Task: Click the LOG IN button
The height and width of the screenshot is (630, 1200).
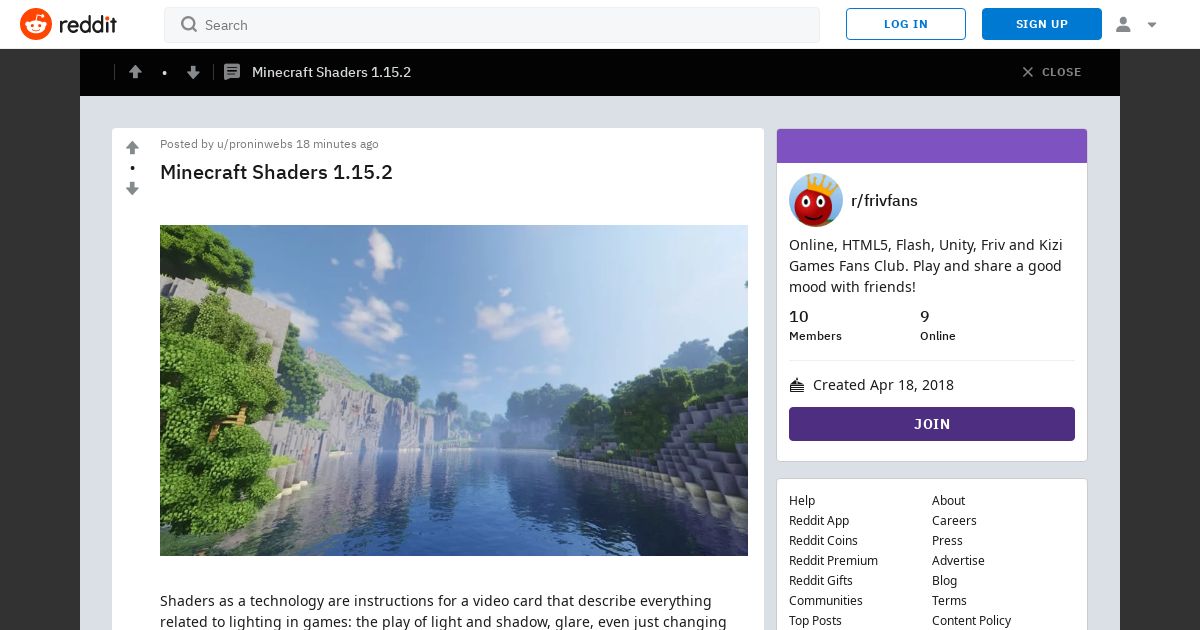Action: (906, 24)
